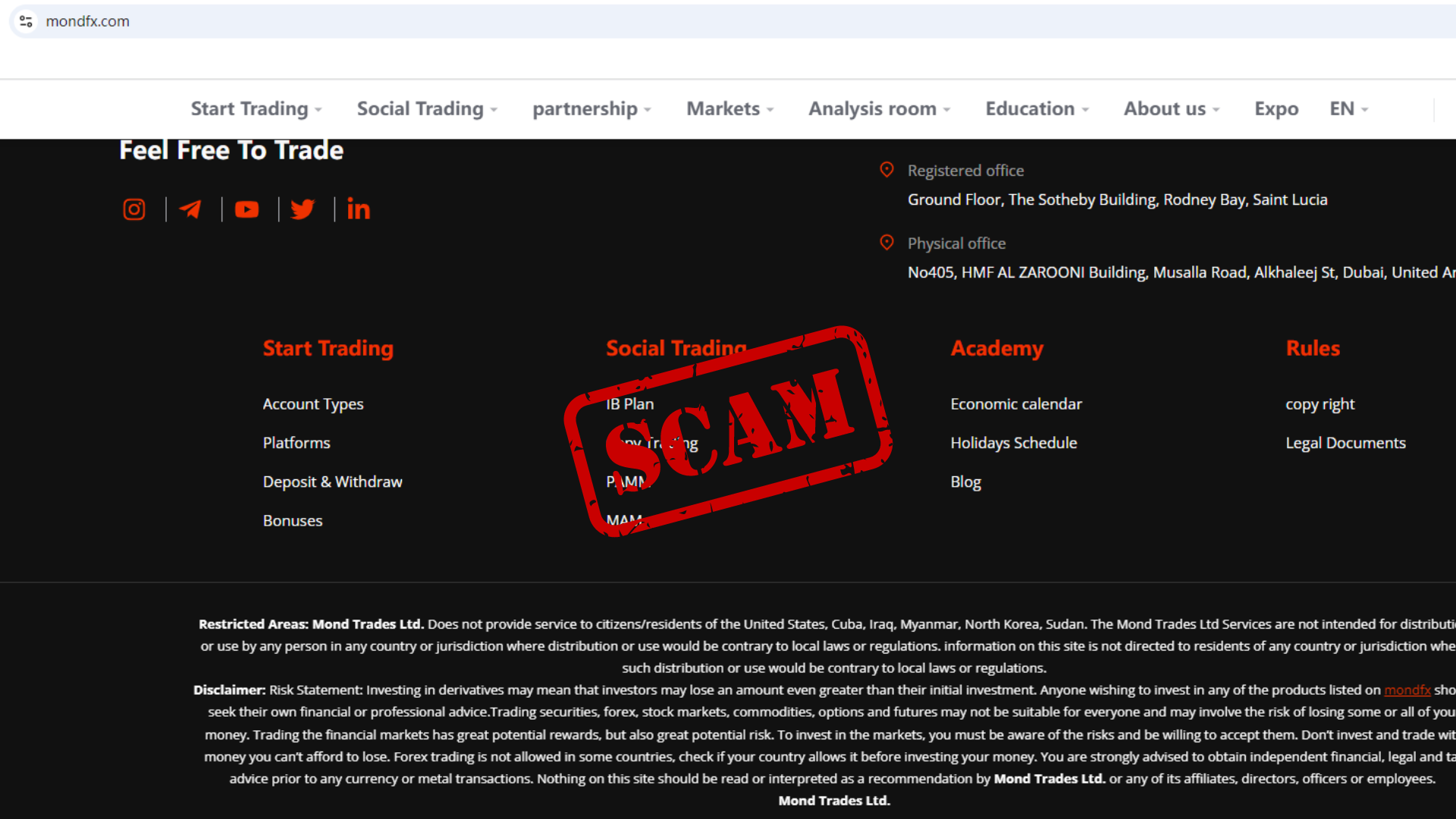Expand the Education nav dropdown

1037,109
